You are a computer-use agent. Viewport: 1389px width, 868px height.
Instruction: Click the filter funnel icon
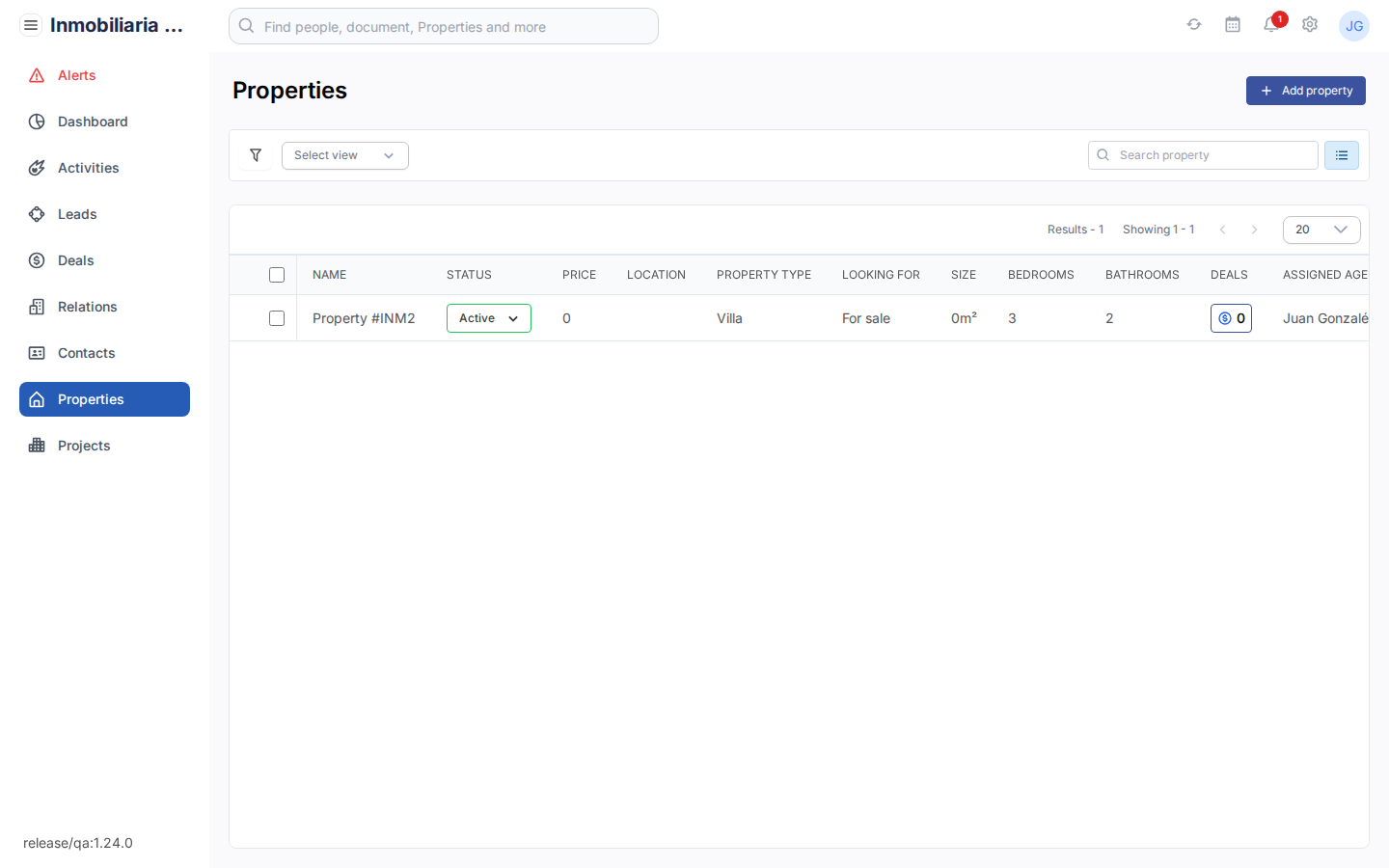click(256, 154)
